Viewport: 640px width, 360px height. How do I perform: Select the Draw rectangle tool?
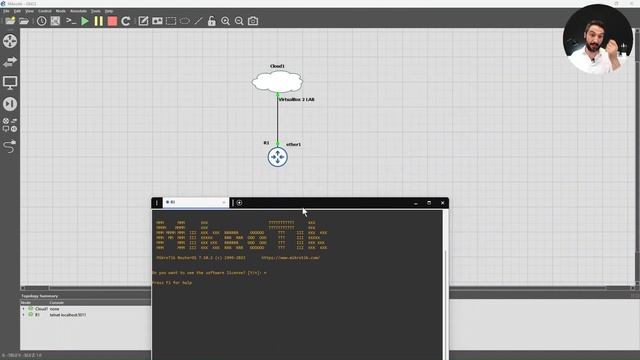click(x=171, y=21)
